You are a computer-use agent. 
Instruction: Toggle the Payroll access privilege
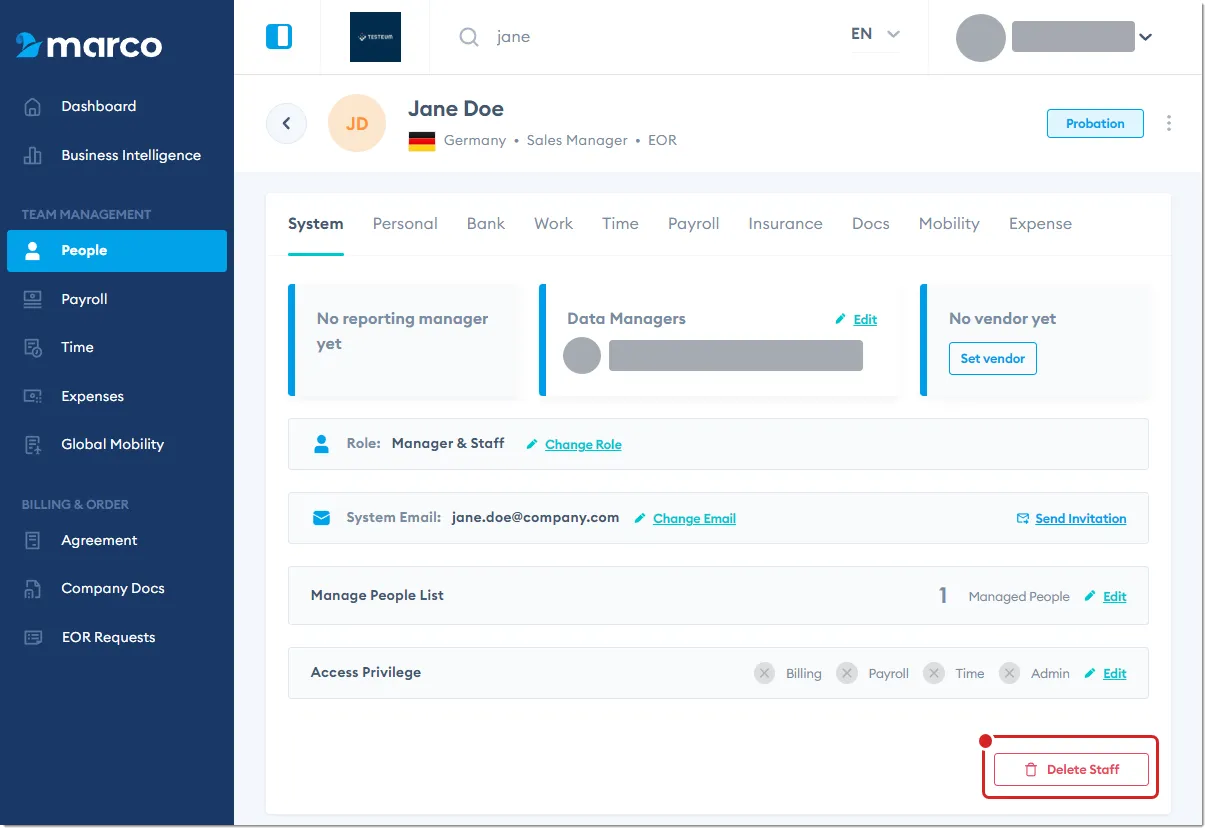[x=847, y=673]
